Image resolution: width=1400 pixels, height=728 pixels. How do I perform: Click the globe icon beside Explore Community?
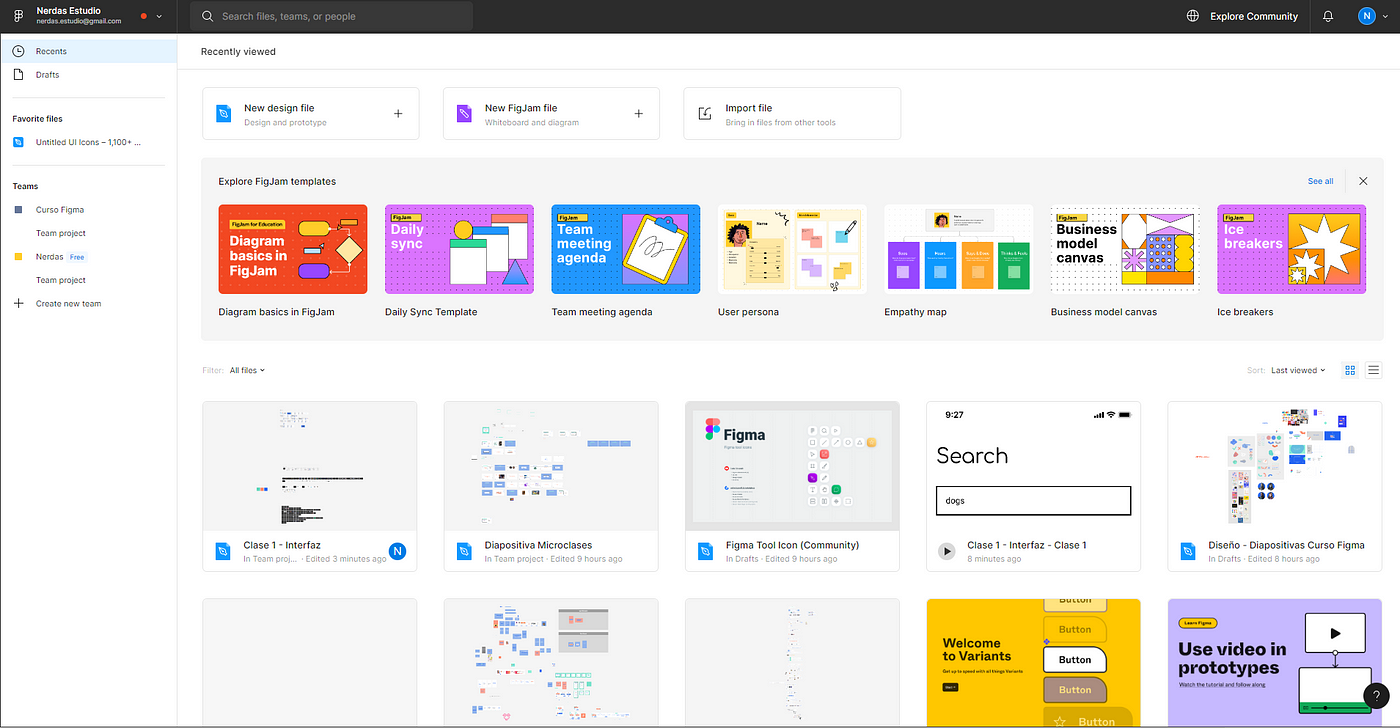(1192, 16)
